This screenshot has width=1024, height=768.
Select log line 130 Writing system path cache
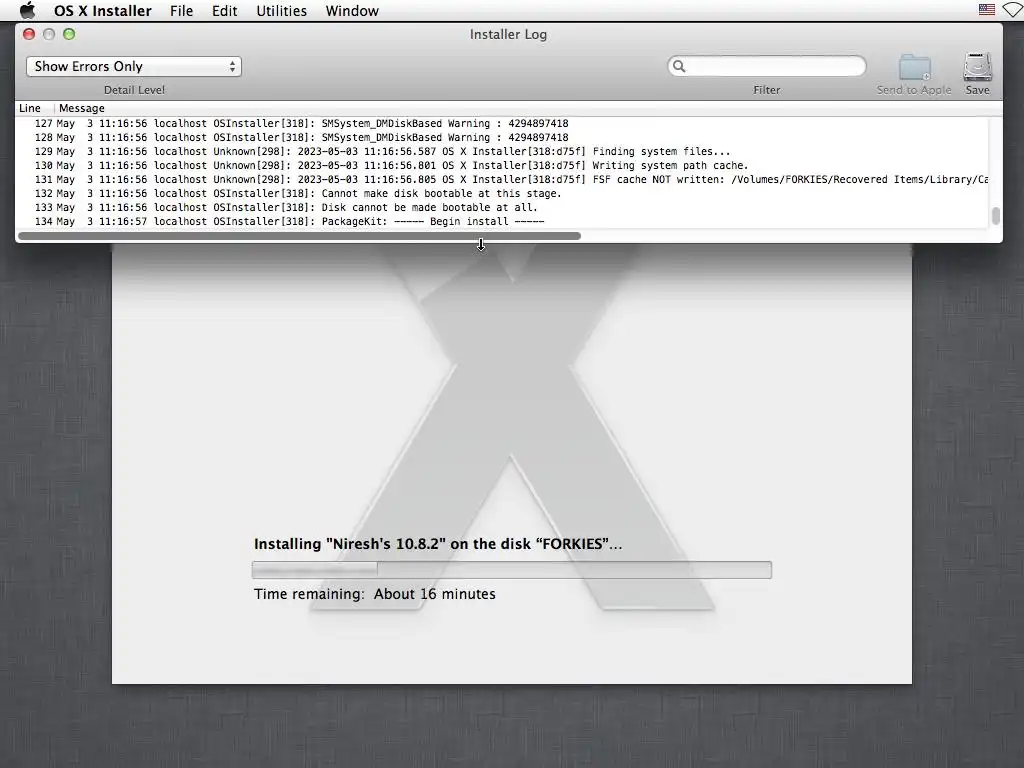pos(502,165)
